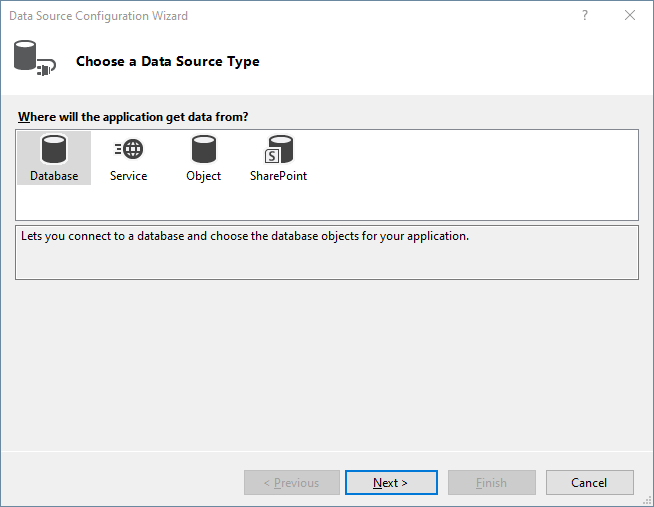Click the wizard header database plug icon
654x507 pixels.
point(33,57)
